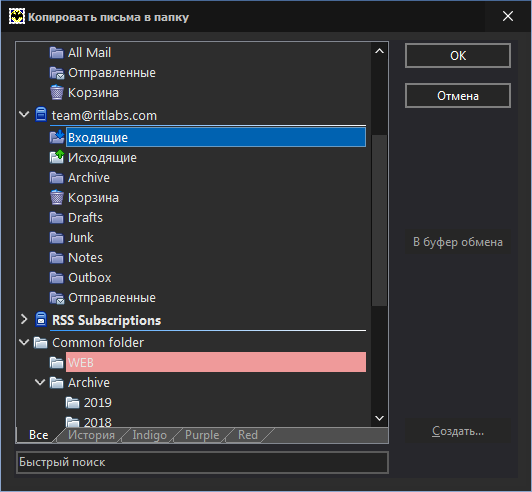The height and width of the screenshot is (492, 532).
Task: Click the Создать... create folder link
Action: 458,431
